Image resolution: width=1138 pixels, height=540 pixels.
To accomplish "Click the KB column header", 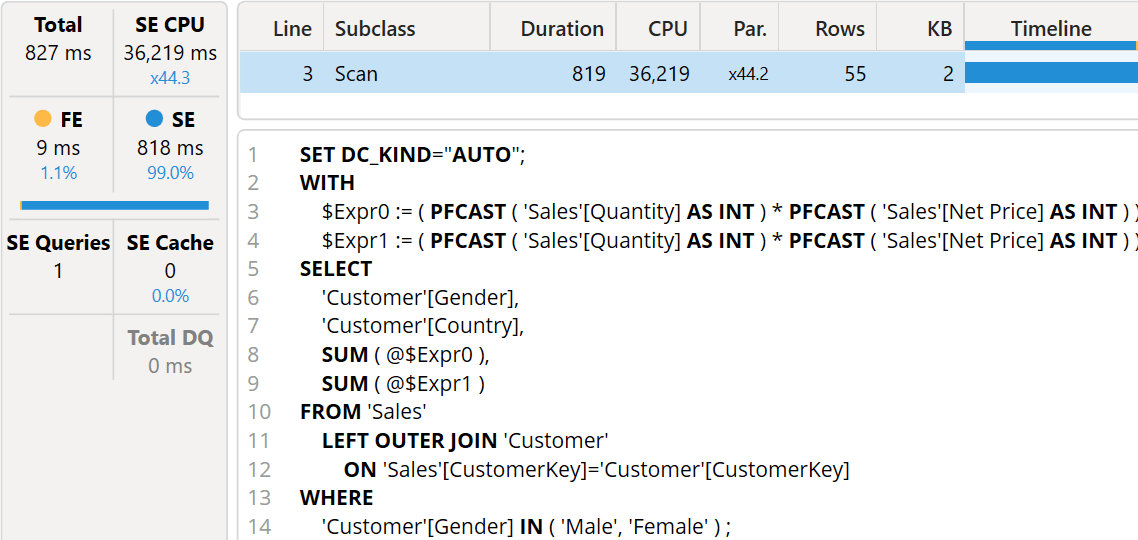I will click(x=939, y=29).
